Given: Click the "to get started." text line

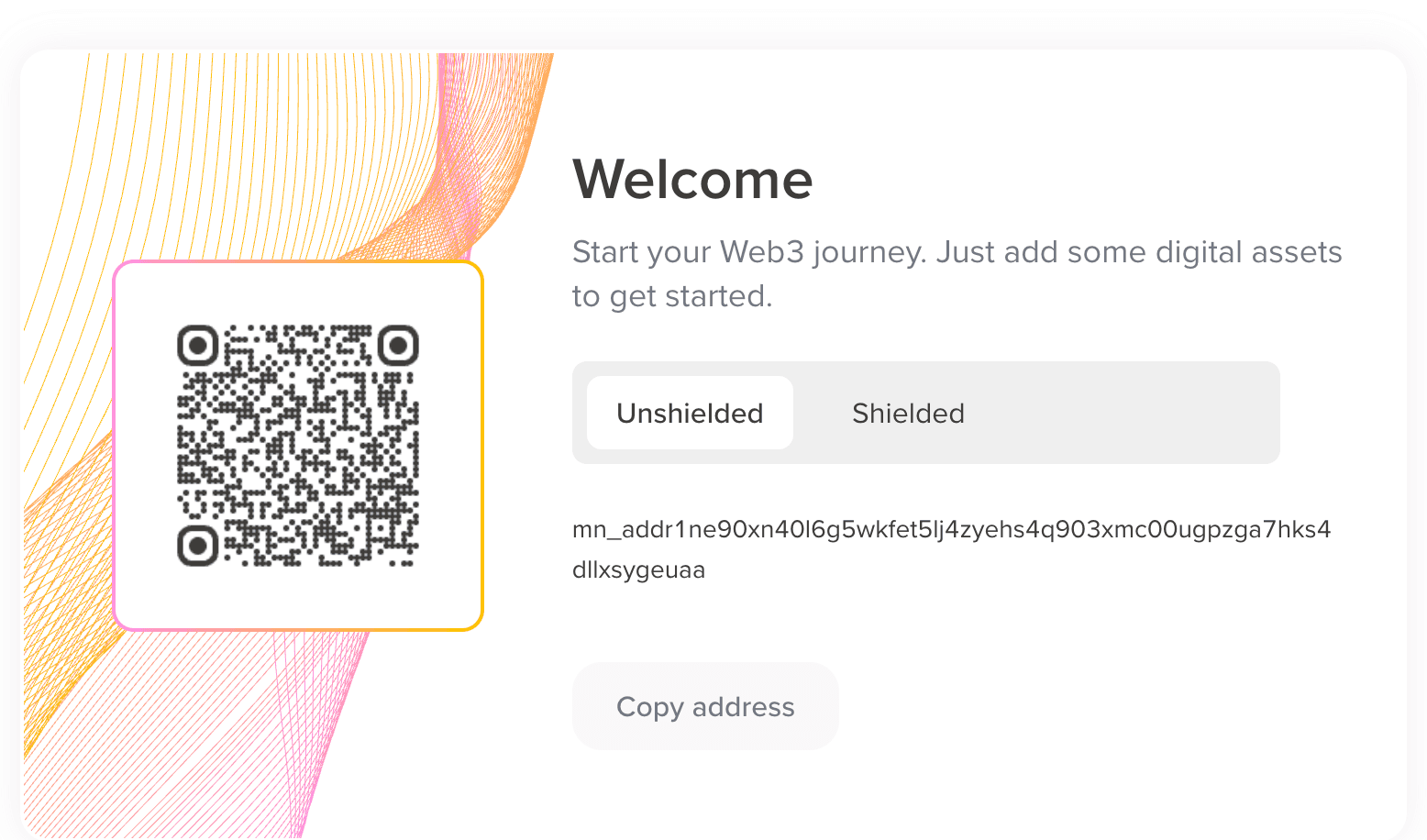Looking at the screenshot, I should [x=672, y=296].
